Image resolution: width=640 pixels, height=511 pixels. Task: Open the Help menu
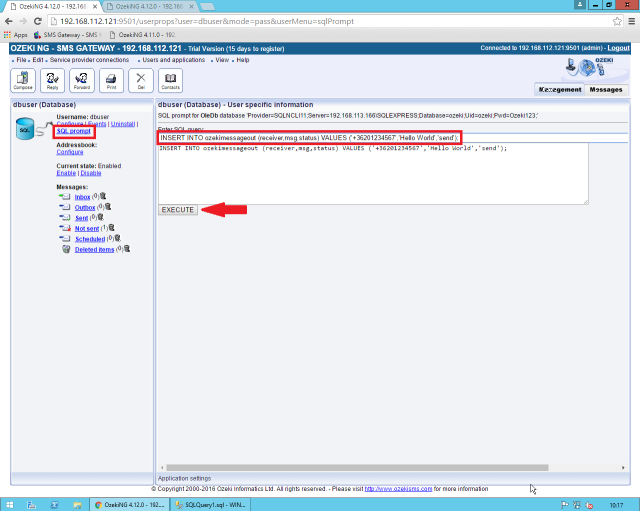tap(243, 60)
